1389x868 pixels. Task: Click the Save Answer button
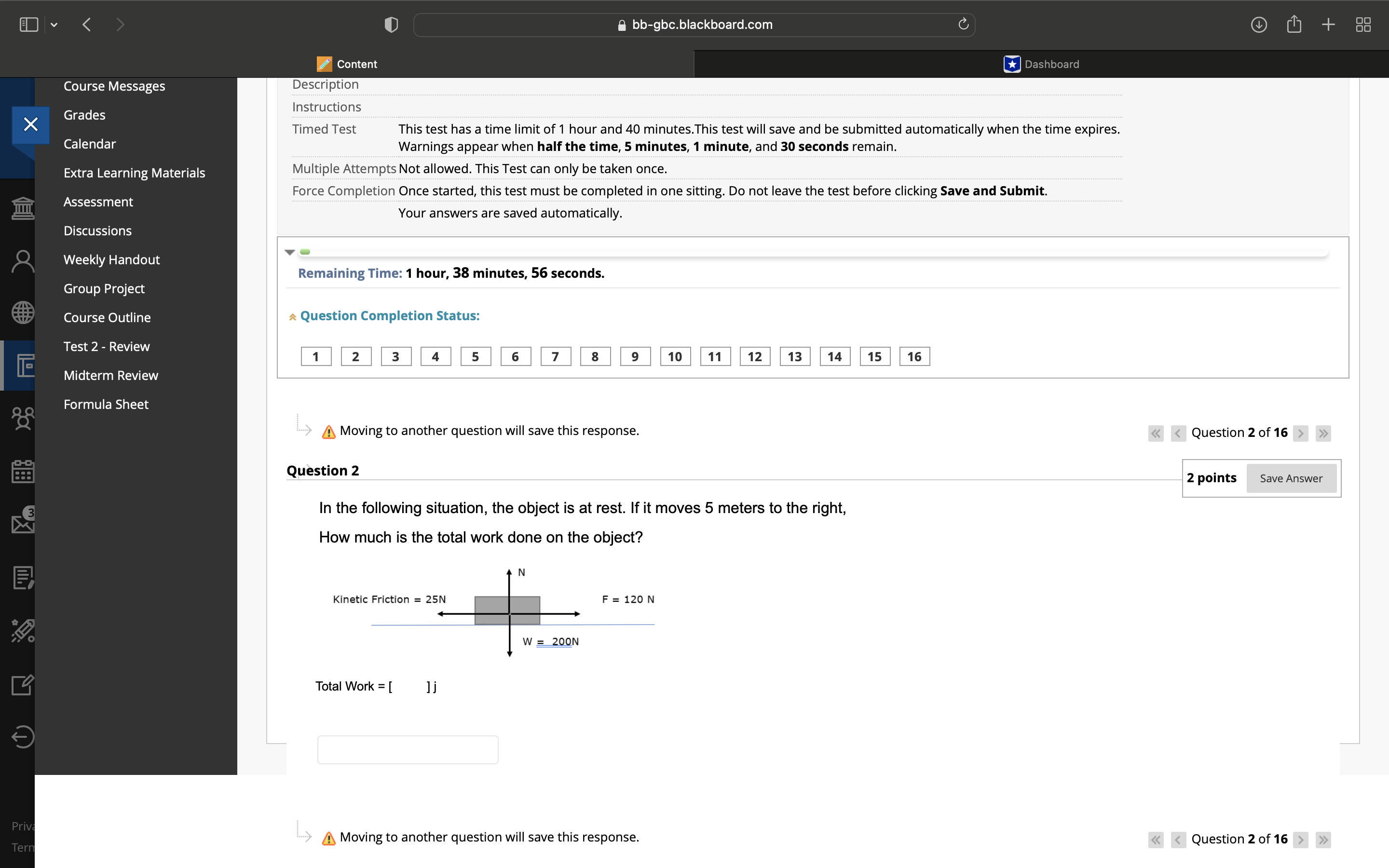pyautogui.click(x=1291, y=478)
